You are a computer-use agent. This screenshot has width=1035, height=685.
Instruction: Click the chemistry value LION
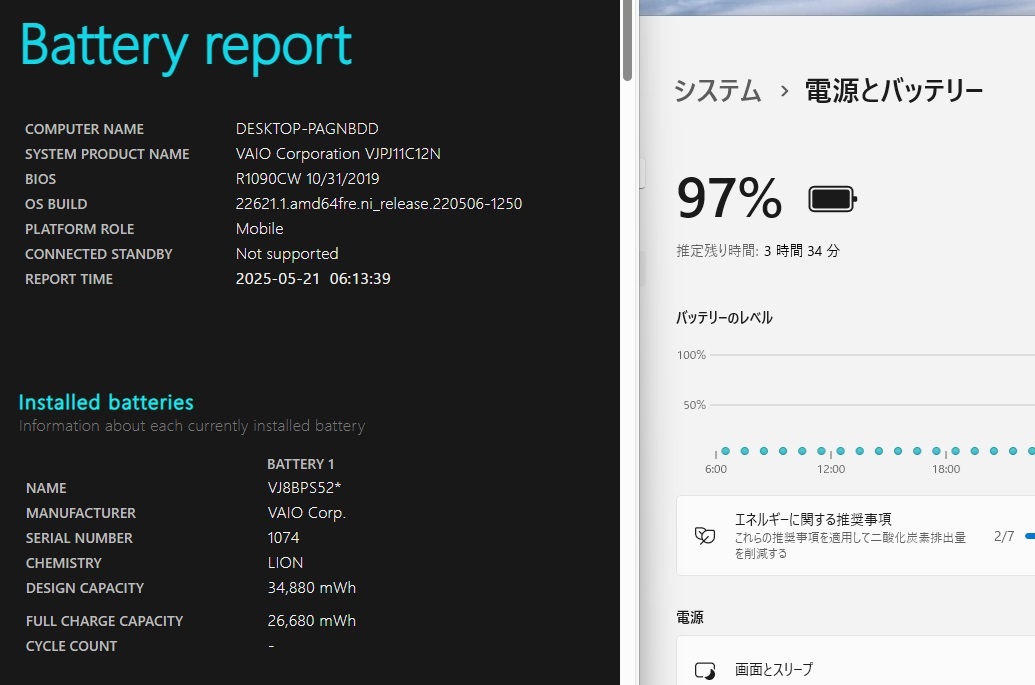(x=285, y=563)
